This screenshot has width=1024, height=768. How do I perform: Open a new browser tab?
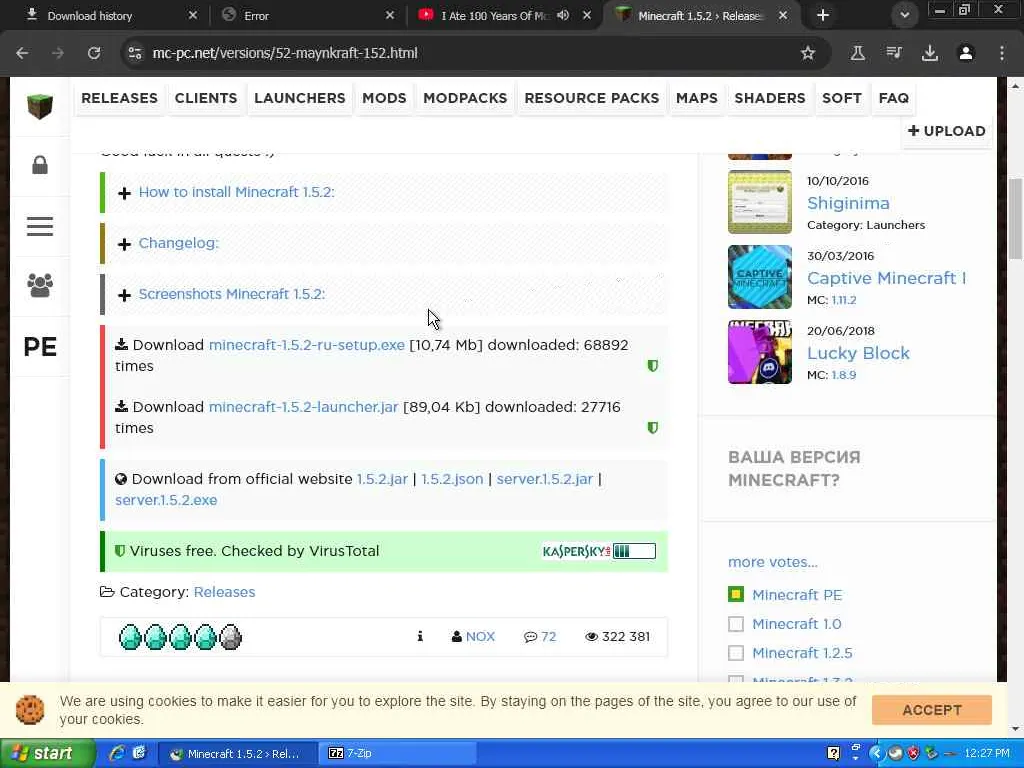click(x=823, y=15)
